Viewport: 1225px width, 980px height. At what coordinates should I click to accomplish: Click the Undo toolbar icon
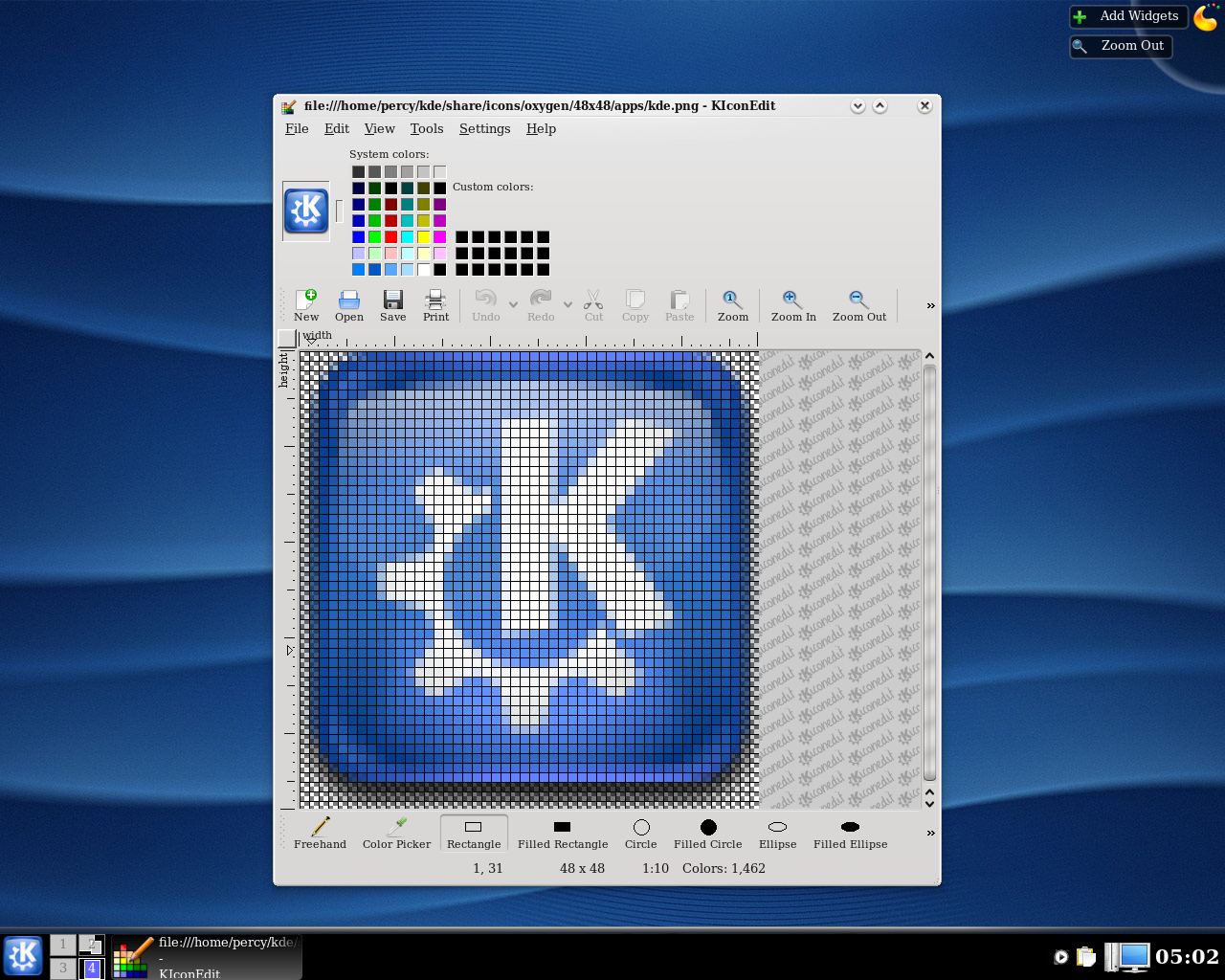(x=485, y=305)
